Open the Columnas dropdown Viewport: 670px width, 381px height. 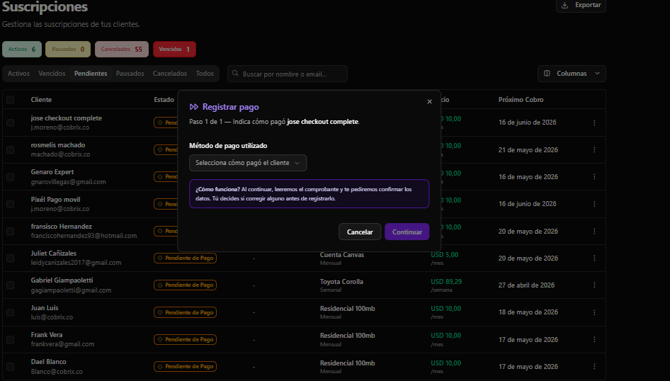click(571, 73)
